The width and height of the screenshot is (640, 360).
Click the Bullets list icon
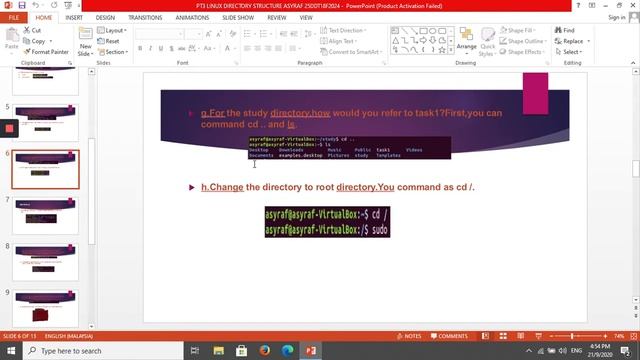pos(247,34)
